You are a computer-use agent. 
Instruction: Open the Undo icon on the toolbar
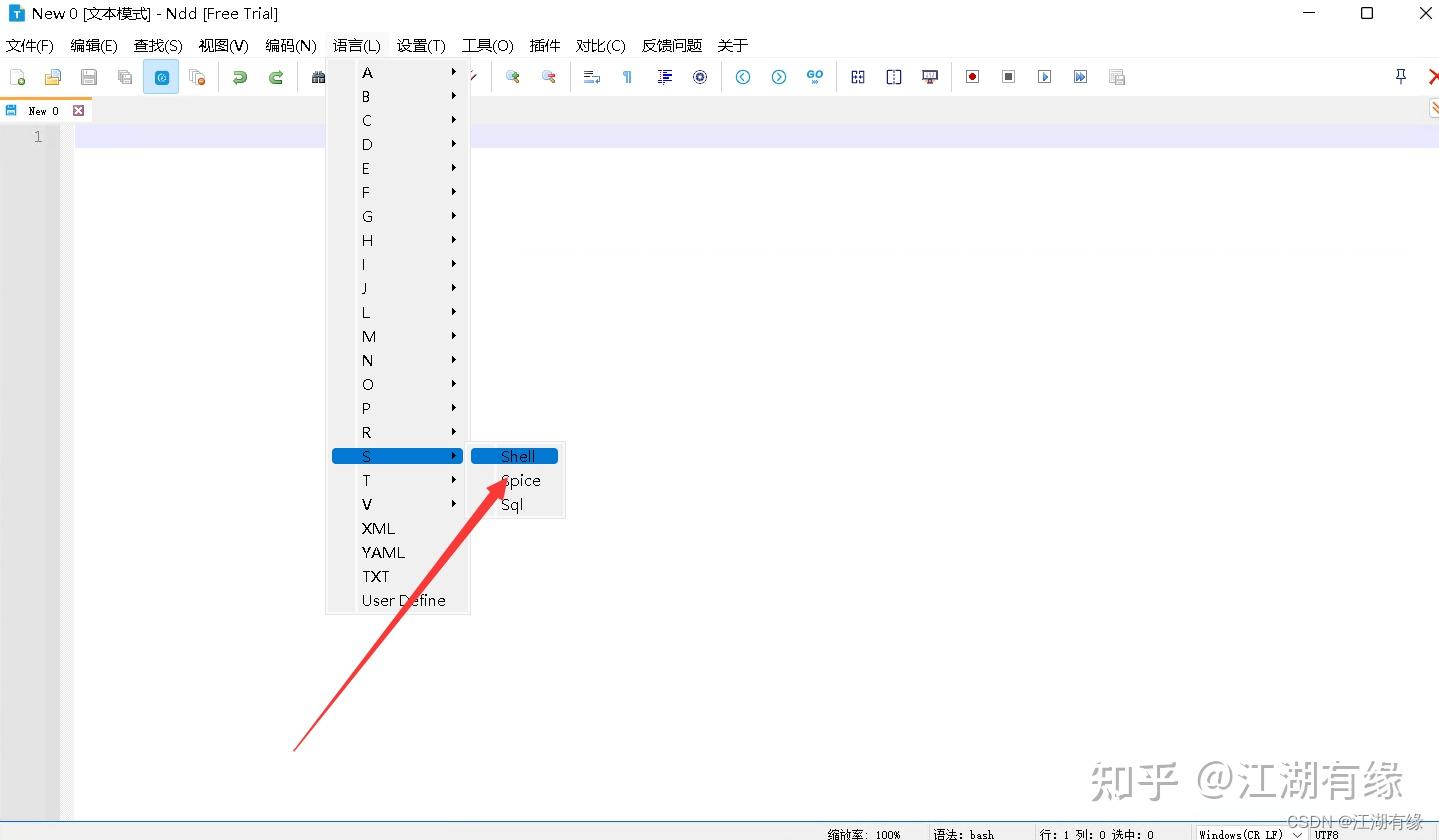coord(240,76)
